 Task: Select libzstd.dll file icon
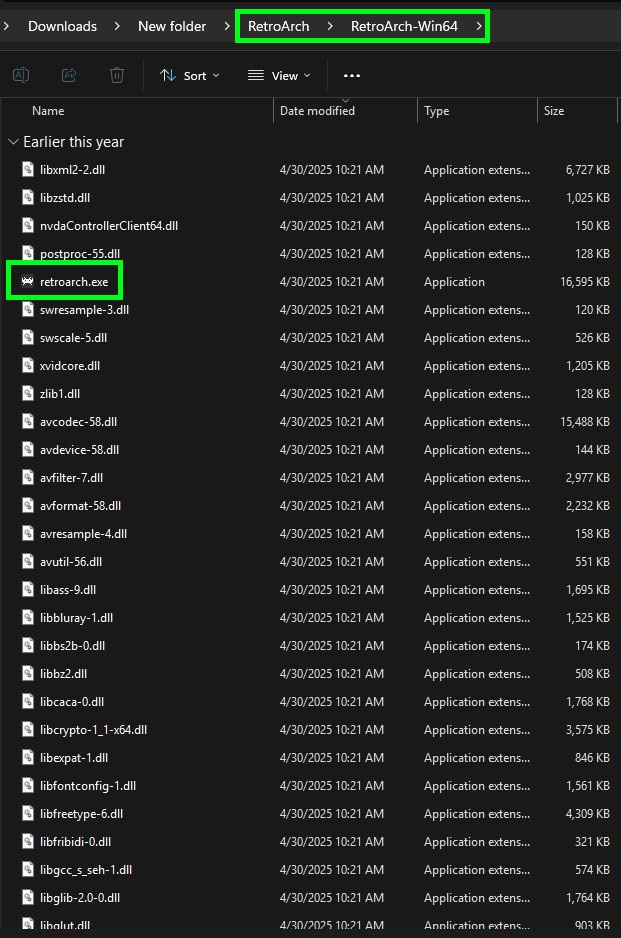tap(28, 197)
